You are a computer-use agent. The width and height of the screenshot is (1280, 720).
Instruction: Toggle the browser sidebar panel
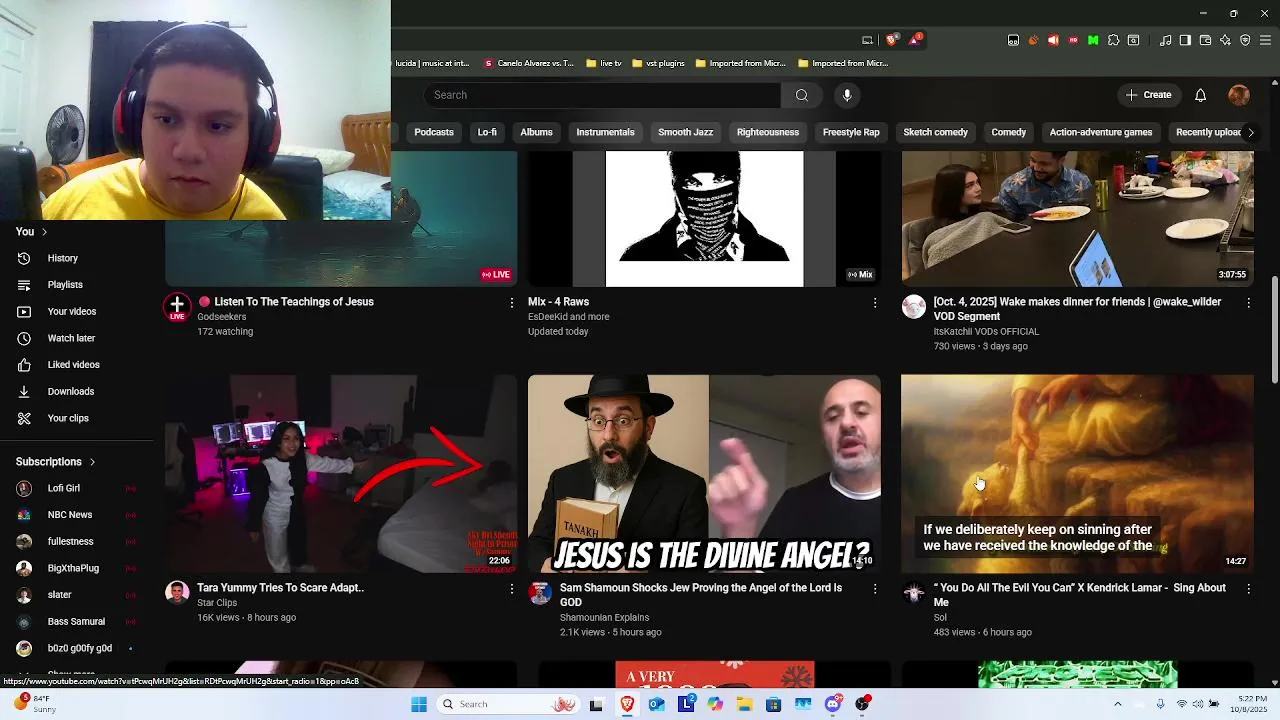(x=1185, y=40)
